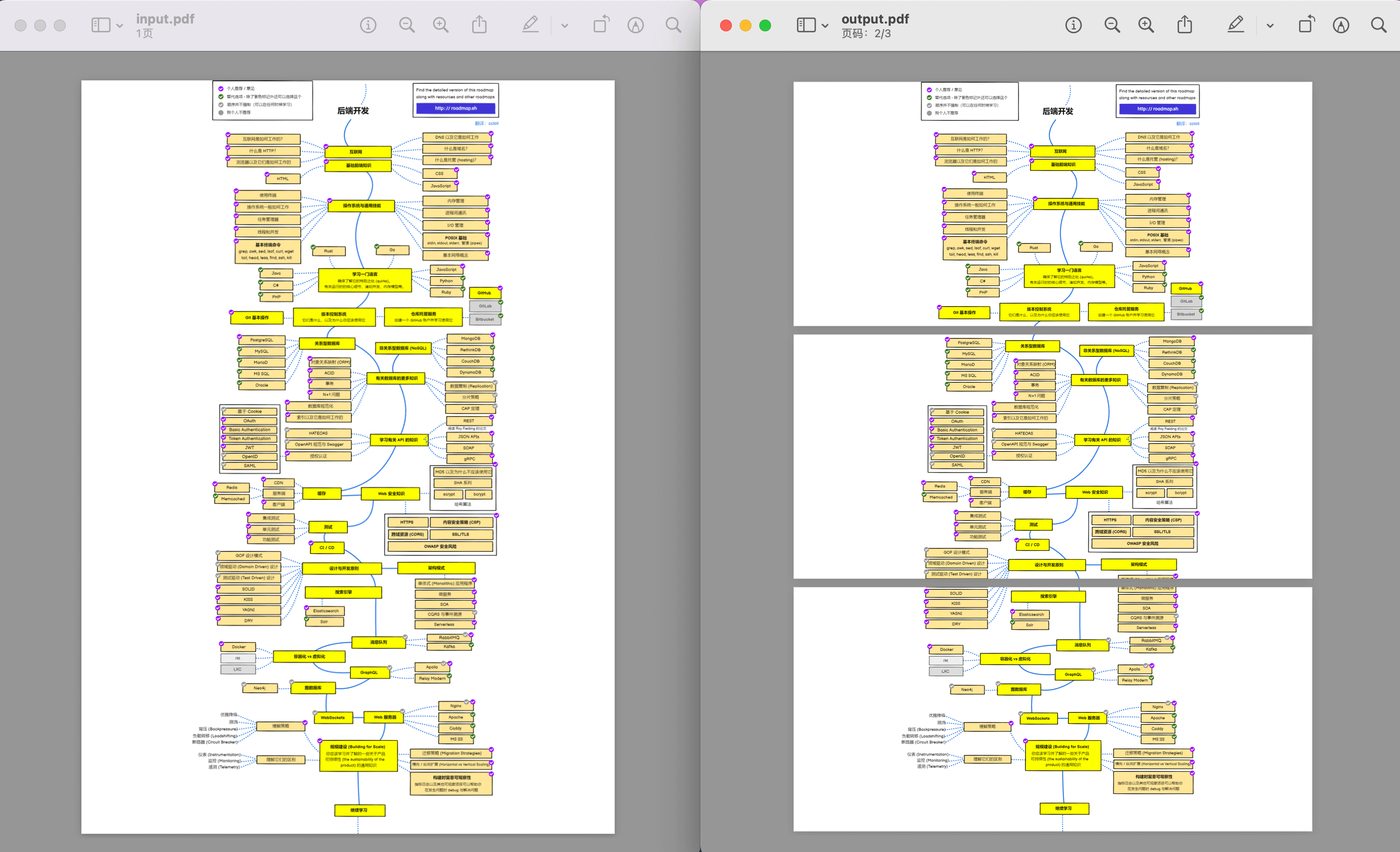Open search in output.pdf toolbar
The image size is (1400, 852).
pyautogui.click(x=1378, y=25)
